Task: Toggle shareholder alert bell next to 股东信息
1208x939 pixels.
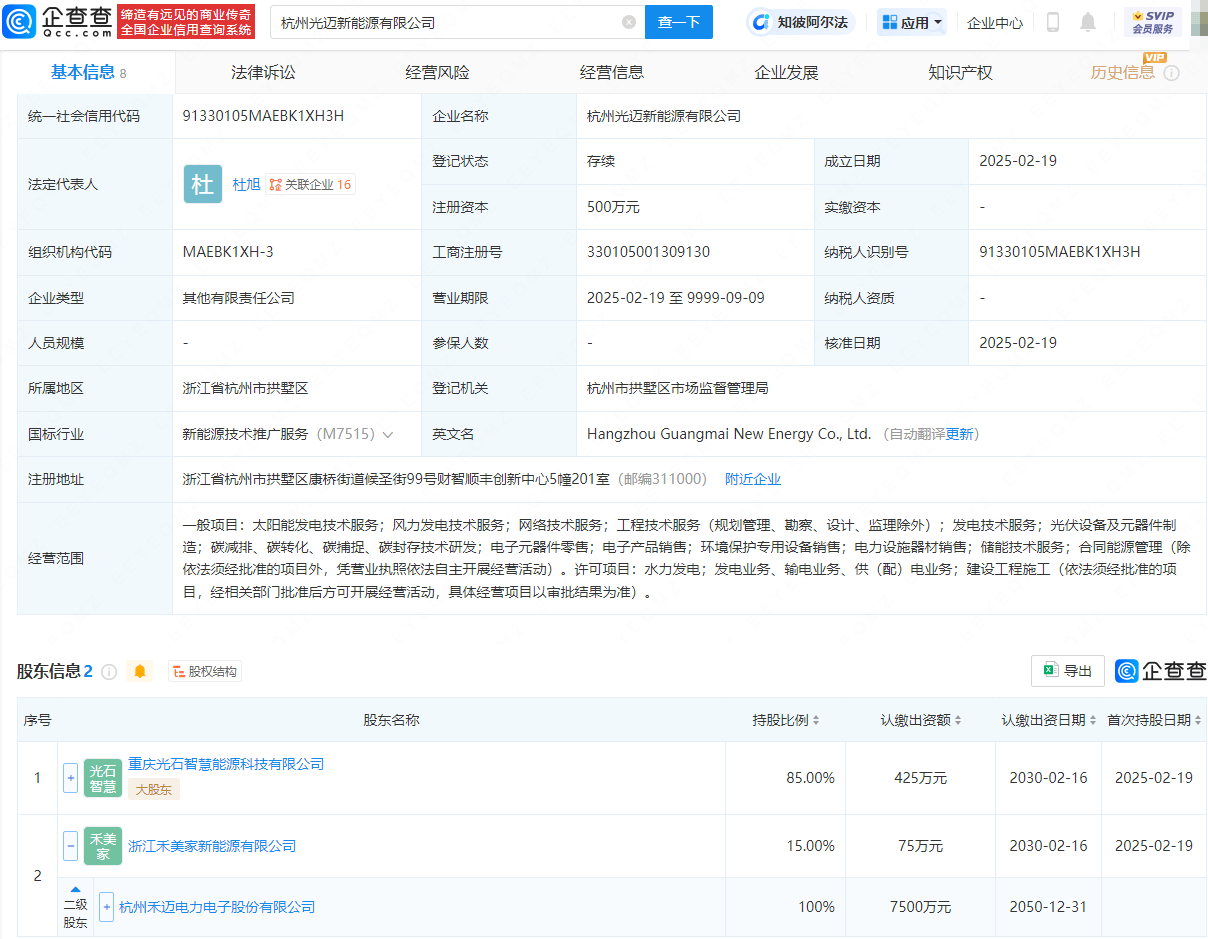Action: click(x=140, y=672)
